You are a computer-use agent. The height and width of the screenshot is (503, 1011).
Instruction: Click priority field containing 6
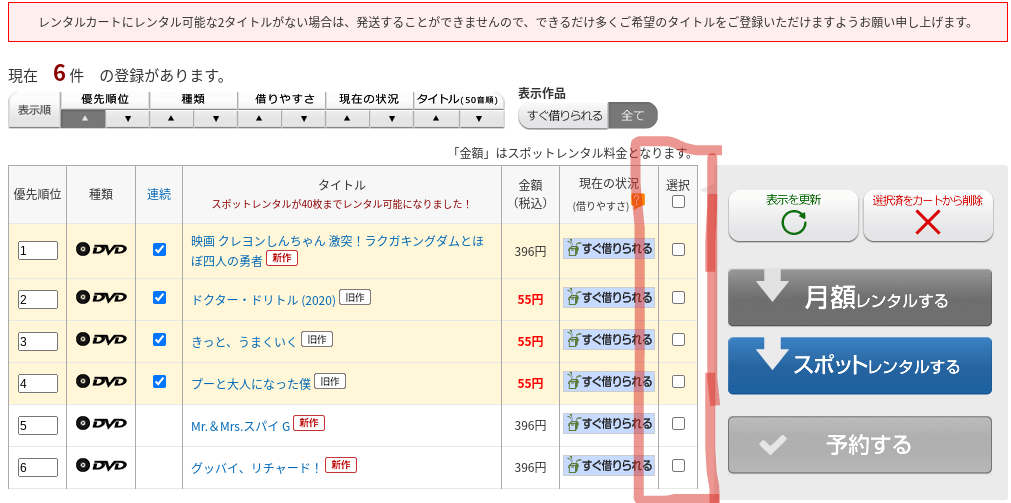click(37, 467)
